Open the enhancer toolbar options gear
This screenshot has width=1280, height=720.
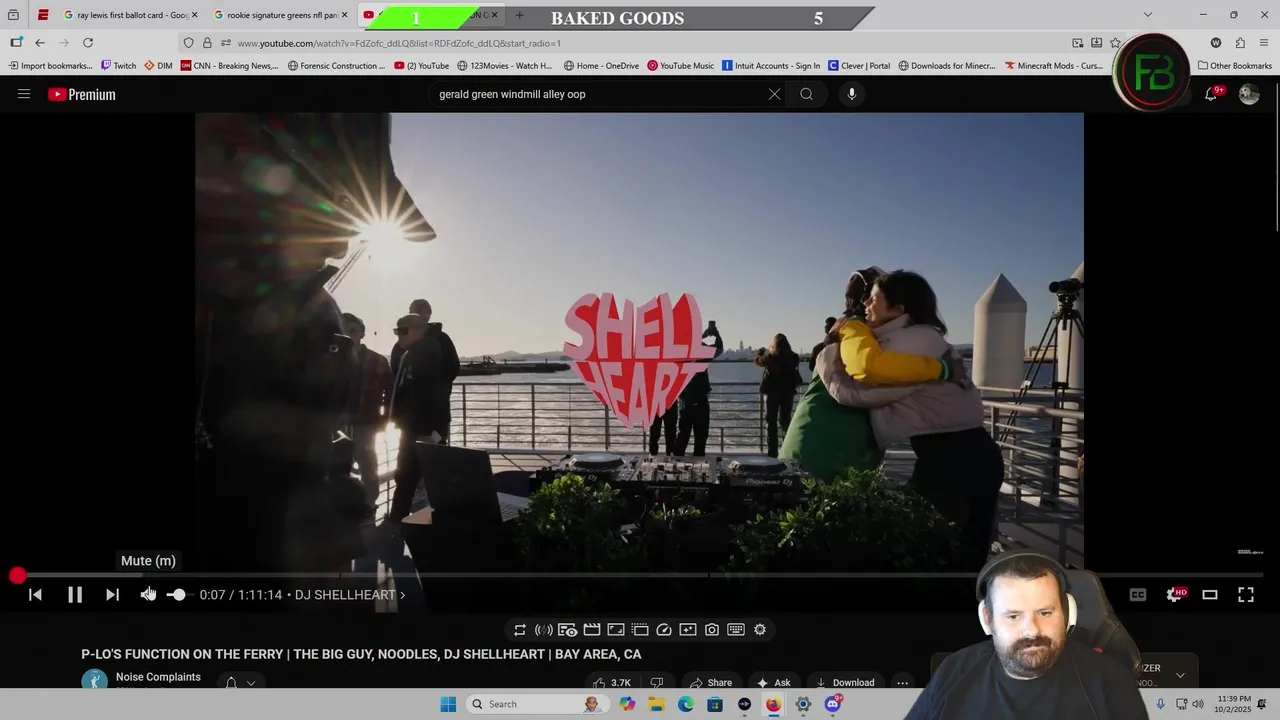click(x=760, y=630)
